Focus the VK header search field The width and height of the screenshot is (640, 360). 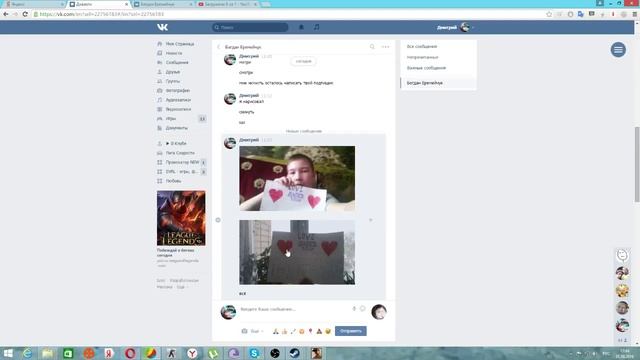(x=250, y=27)
